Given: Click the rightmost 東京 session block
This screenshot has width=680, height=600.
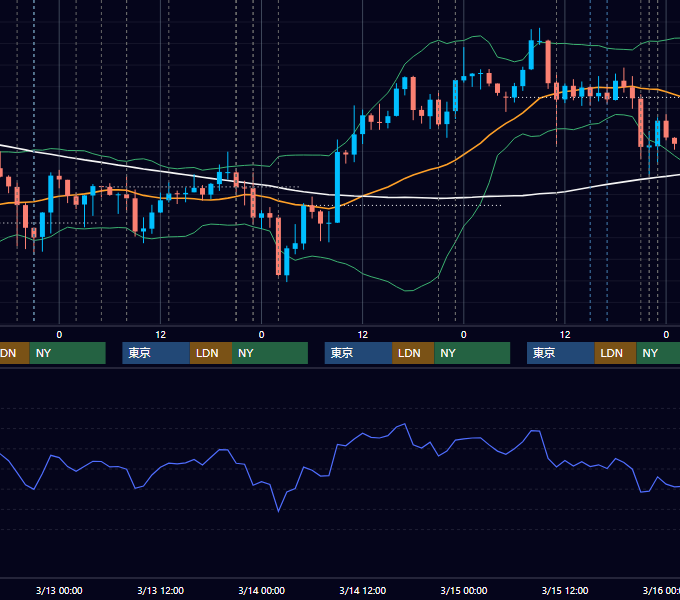Looking at the screenshot, I should coord(560,353).
